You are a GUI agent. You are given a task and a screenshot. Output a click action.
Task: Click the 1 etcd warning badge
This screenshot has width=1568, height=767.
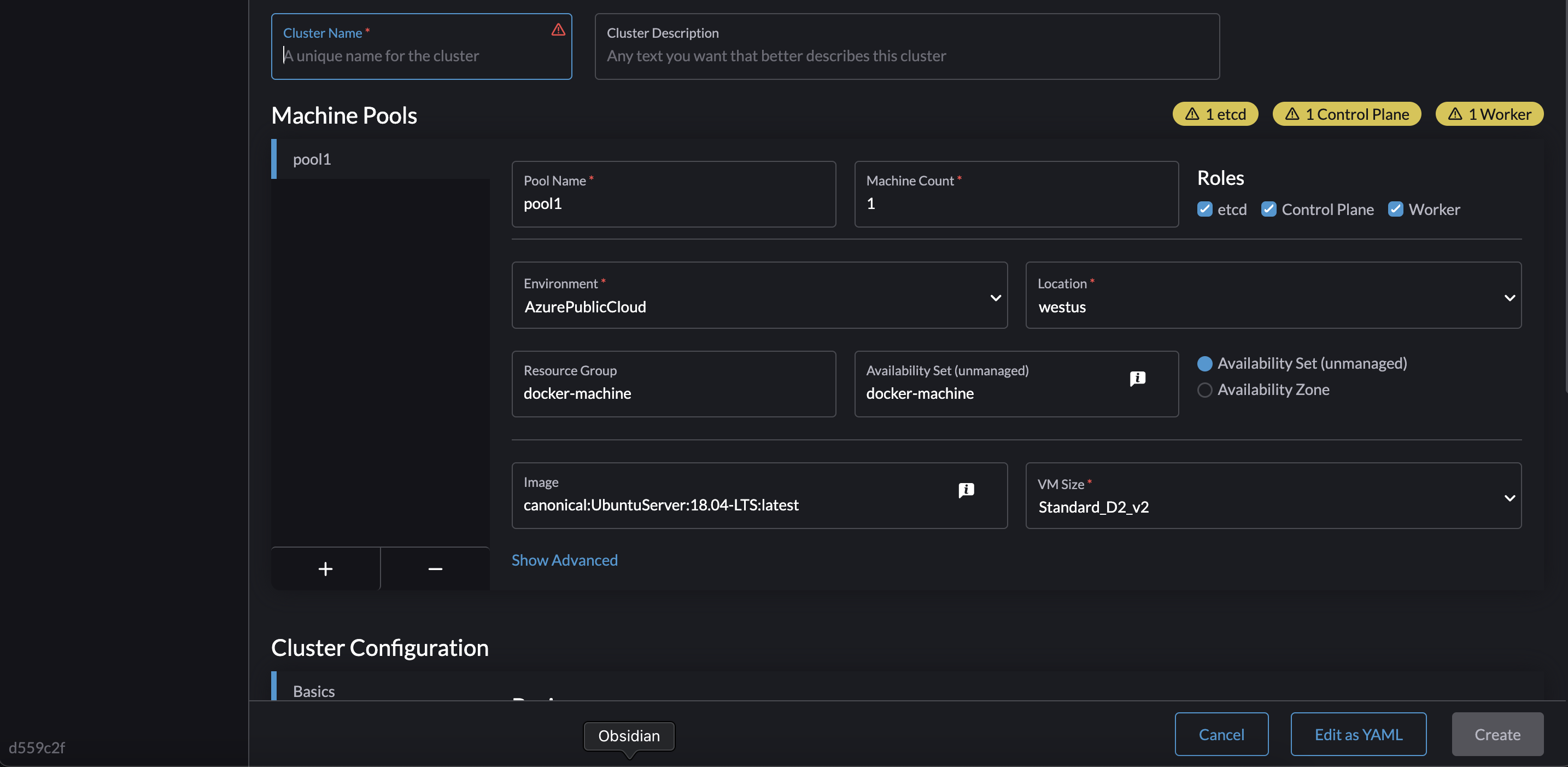tap(1215, 113)
